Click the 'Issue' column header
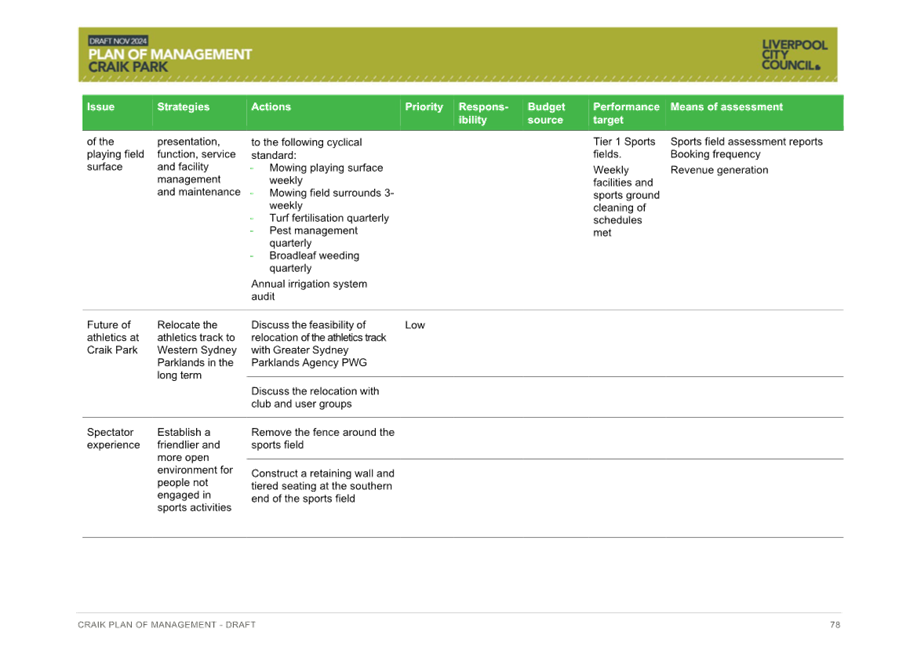 101,107
